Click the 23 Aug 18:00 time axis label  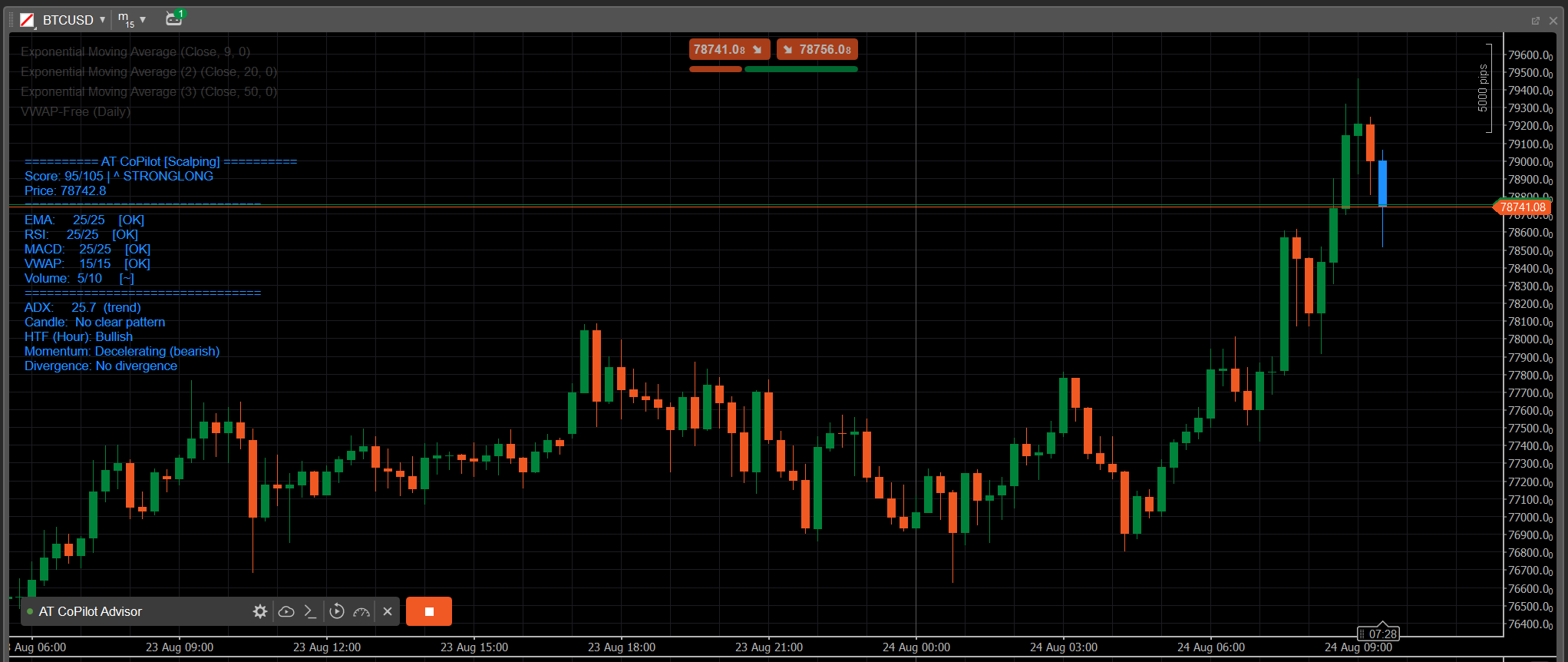tap(622, 647)
